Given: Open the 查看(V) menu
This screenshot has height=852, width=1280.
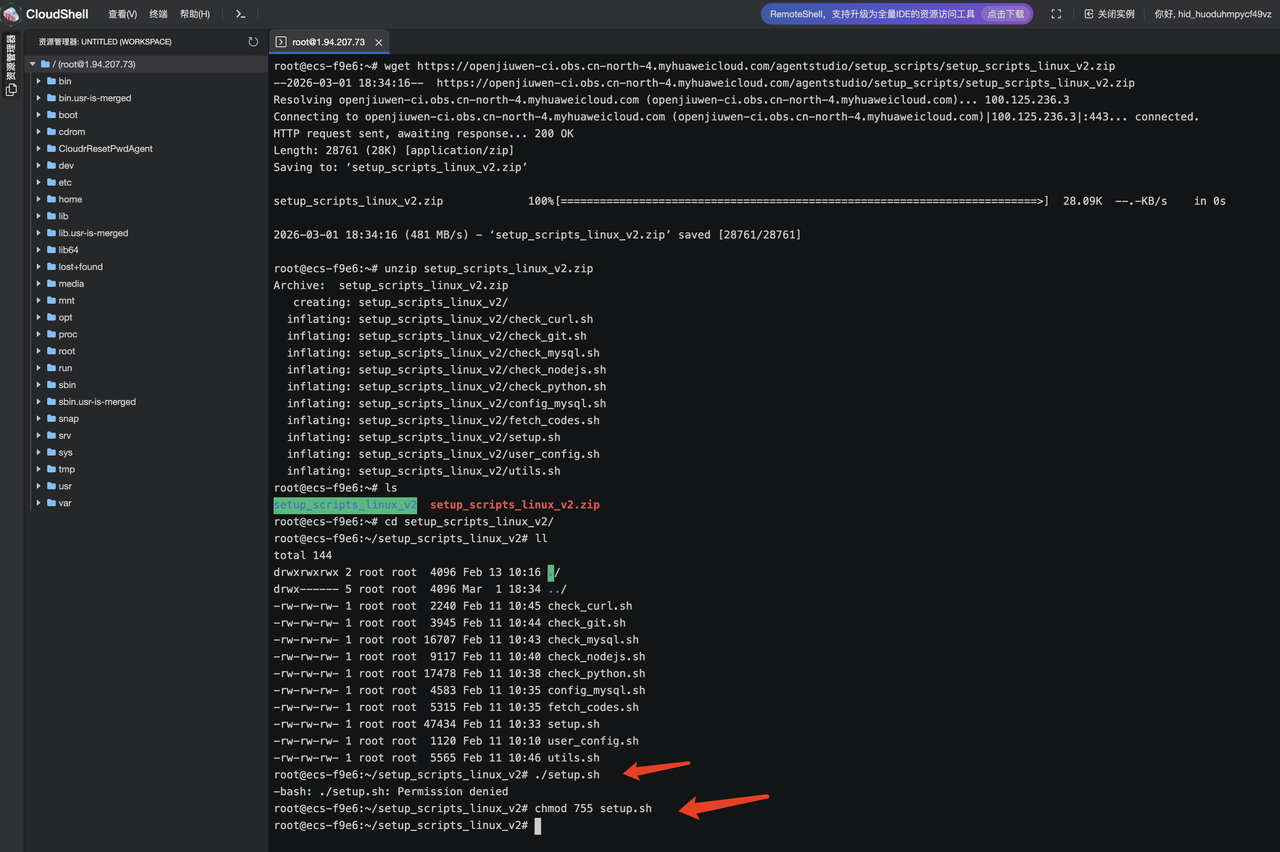Looking at the screenshot, I should tap(122, 14).
